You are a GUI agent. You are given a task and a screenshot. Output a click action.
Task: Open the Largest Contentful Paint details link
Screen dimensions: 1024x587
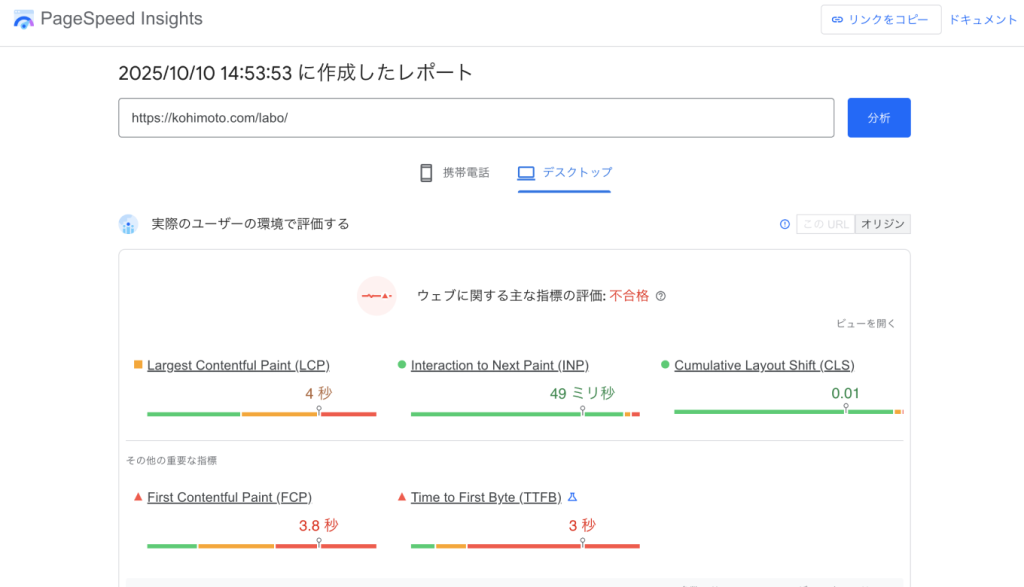[237, 365]
